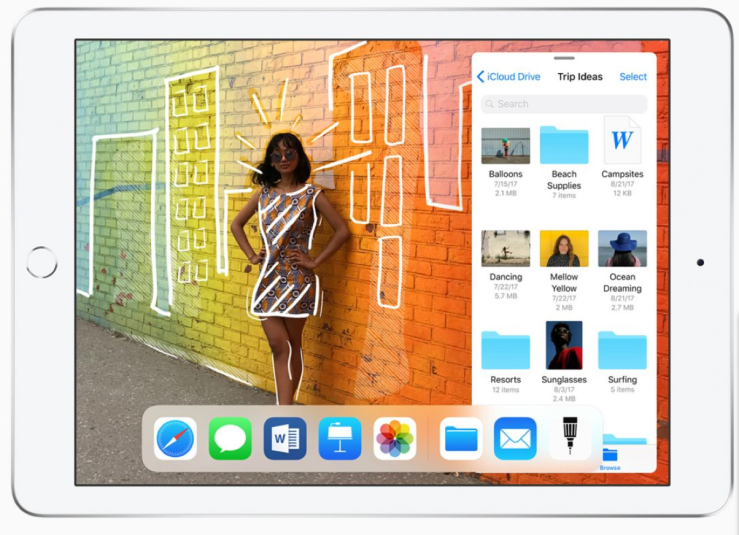Launch the Messages app in dock

230,438
